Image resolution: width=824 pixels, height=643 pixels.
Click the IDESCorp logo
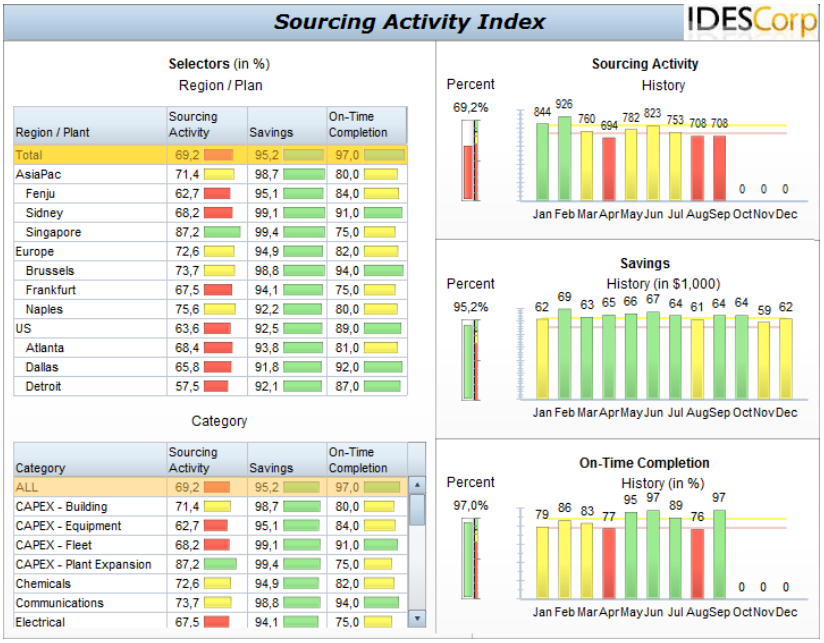751,21
